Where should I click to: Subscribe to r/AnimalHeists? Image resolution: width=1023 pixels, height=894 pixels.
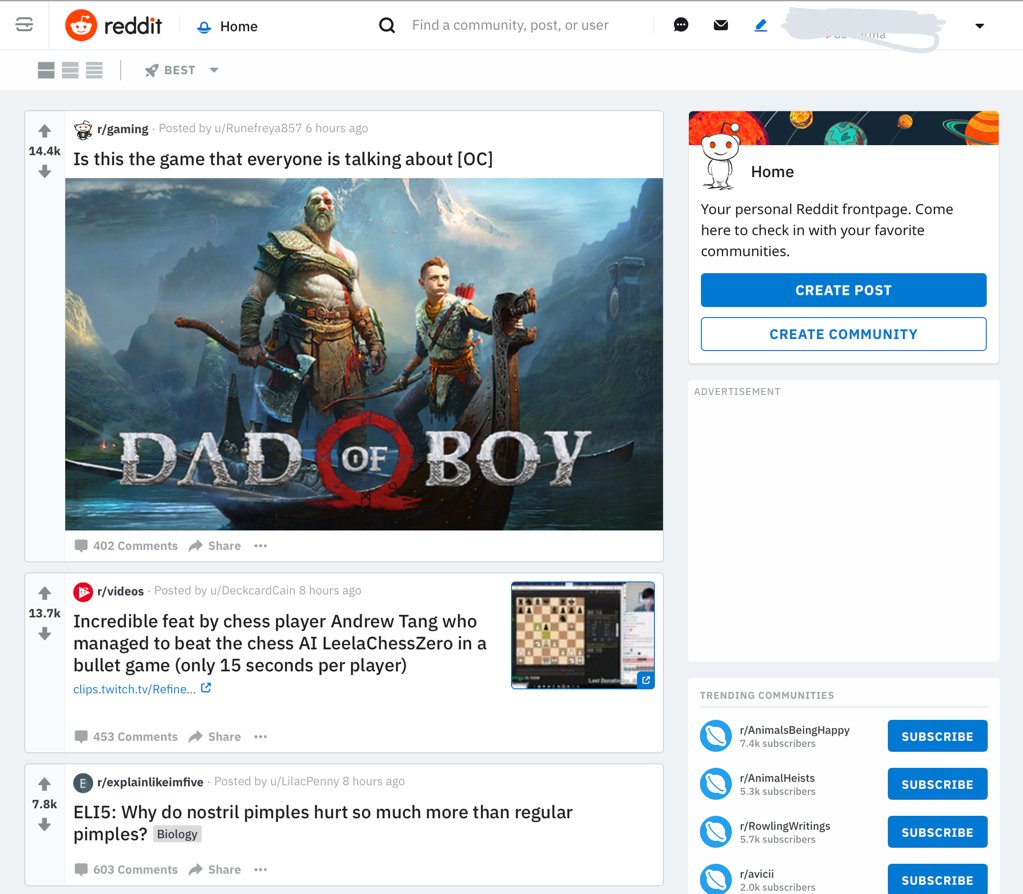pyautogui.click(x=937, y=784)
